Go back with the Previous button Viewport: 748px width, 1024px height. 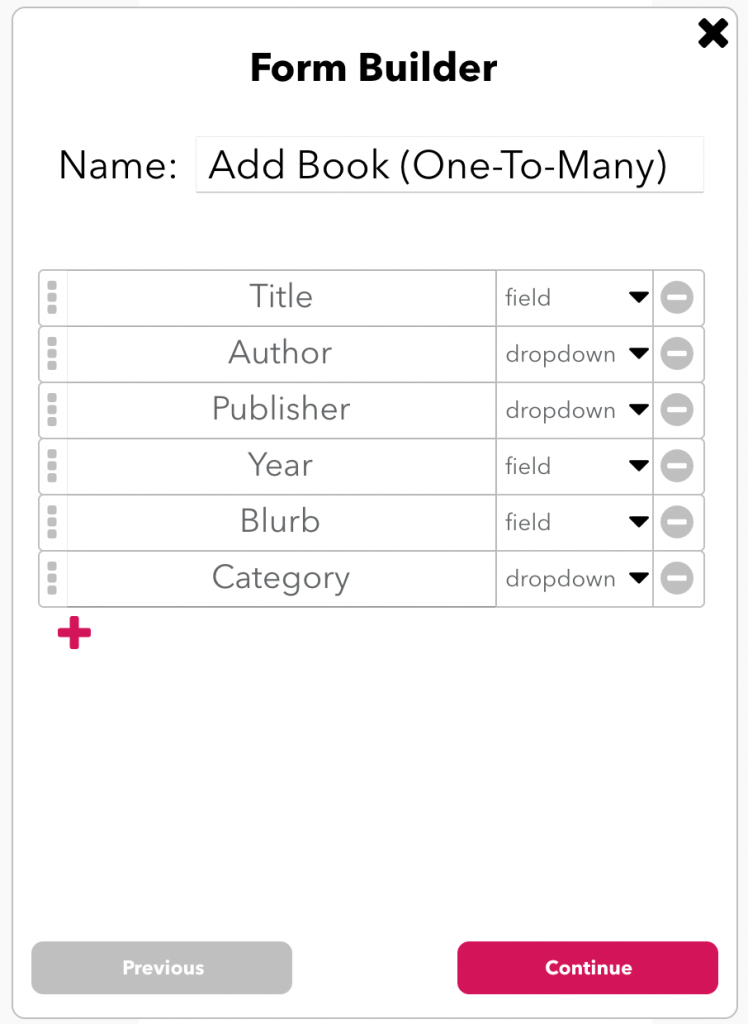[162, 967]
